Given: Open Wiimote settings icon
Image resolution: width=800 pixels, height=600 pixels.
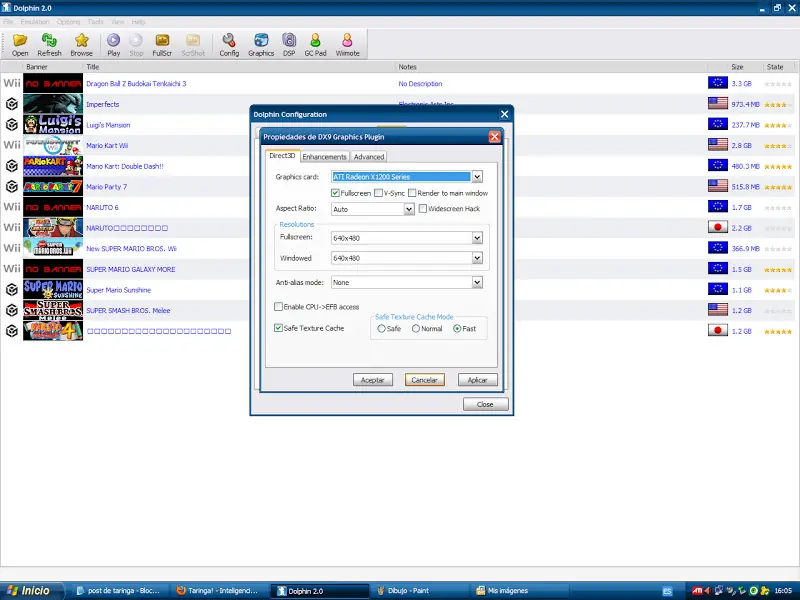Looking at the screenshot, I should 347,44.
